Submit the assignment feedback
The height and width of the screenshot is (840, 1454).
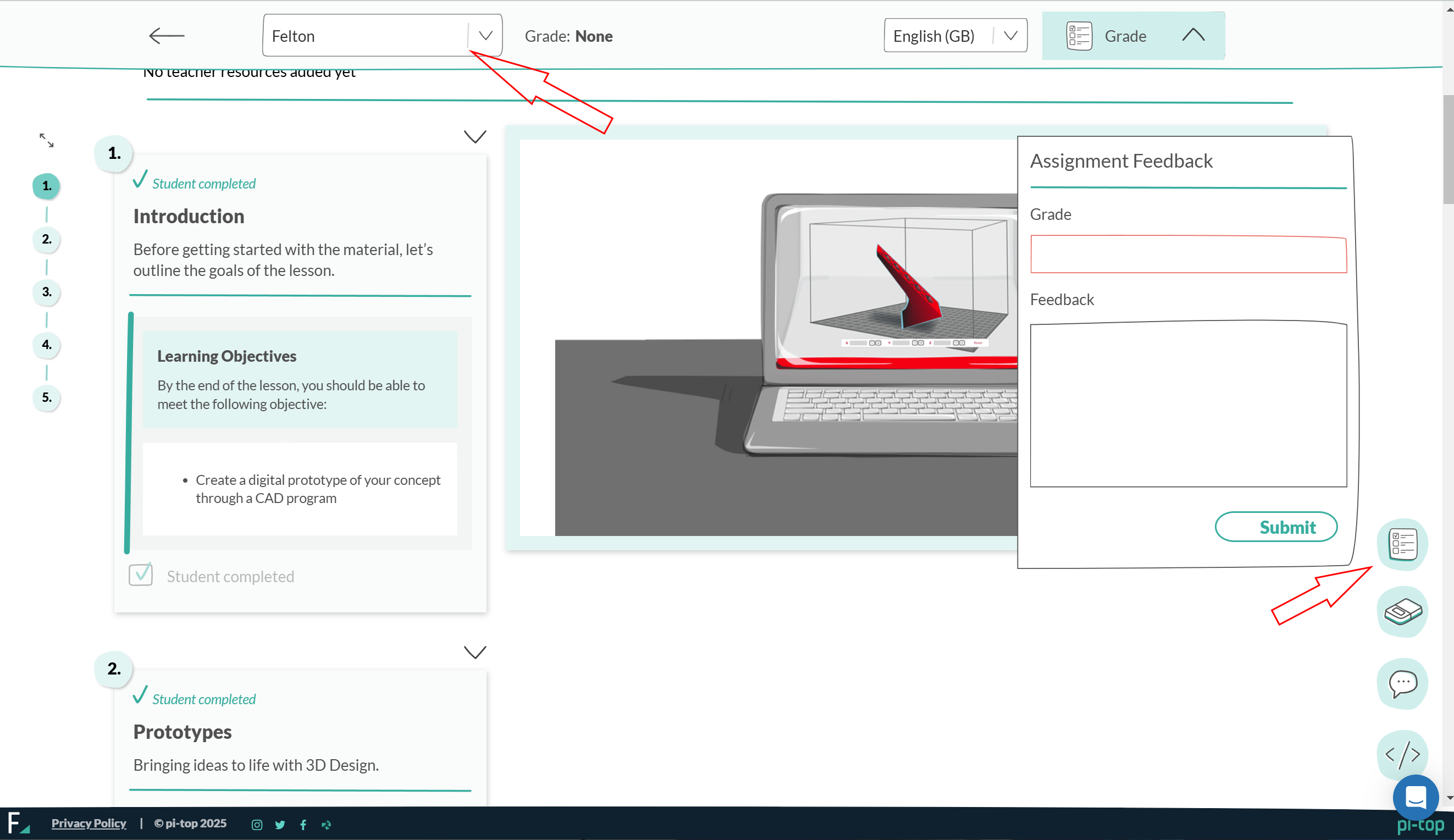click(x=1276, y=527)
